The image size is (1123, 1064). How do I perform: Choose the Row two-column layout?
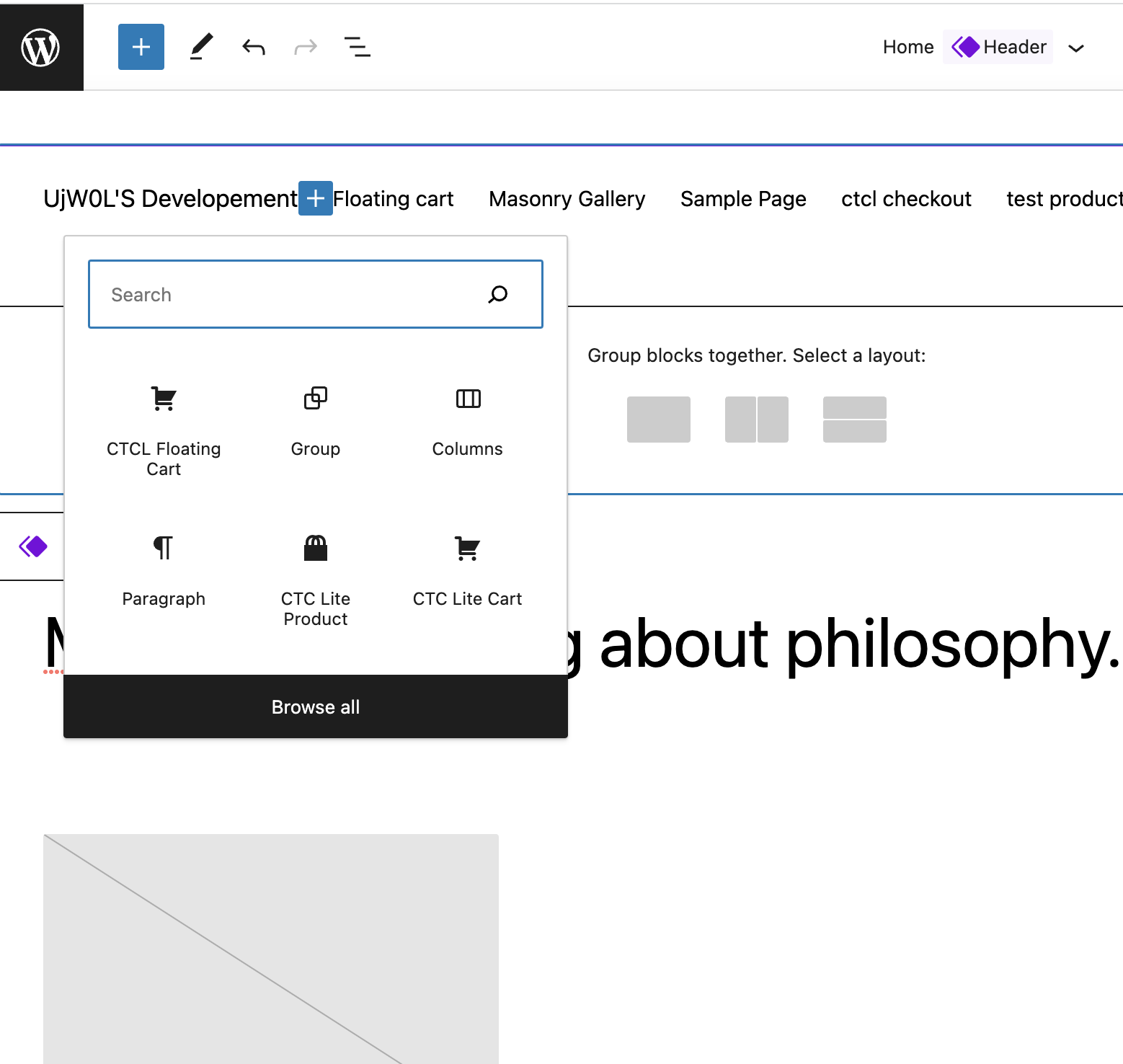point(757,420)
